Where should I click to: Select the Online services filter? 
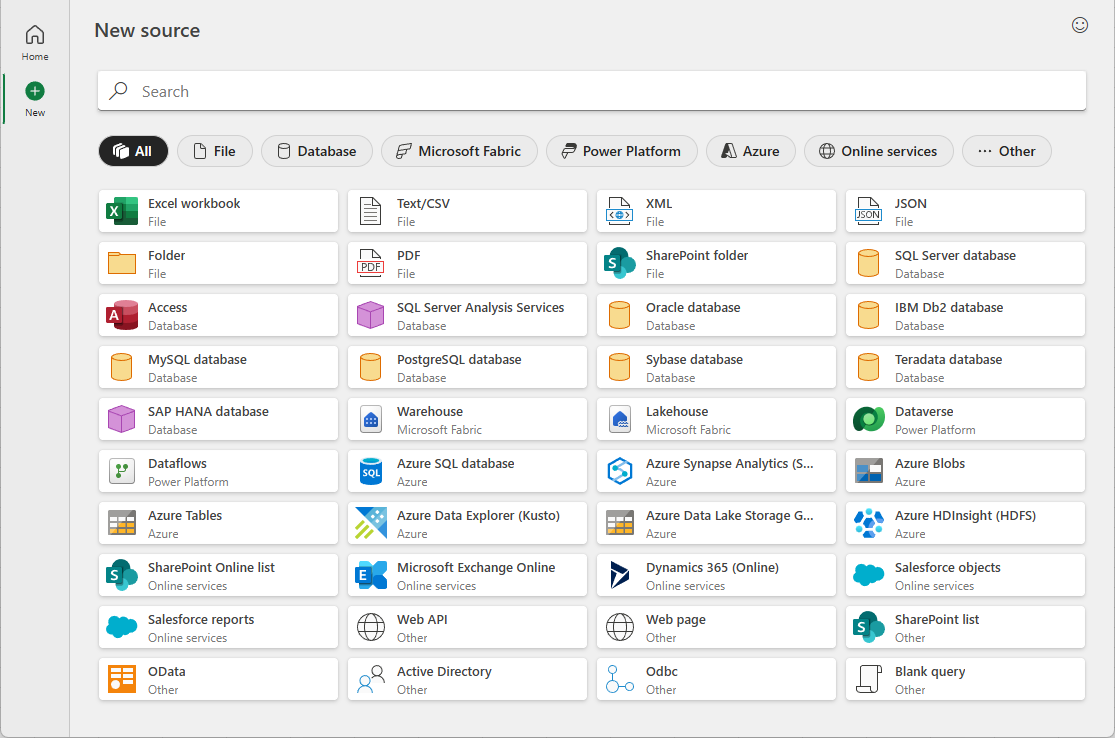point(878,151)
